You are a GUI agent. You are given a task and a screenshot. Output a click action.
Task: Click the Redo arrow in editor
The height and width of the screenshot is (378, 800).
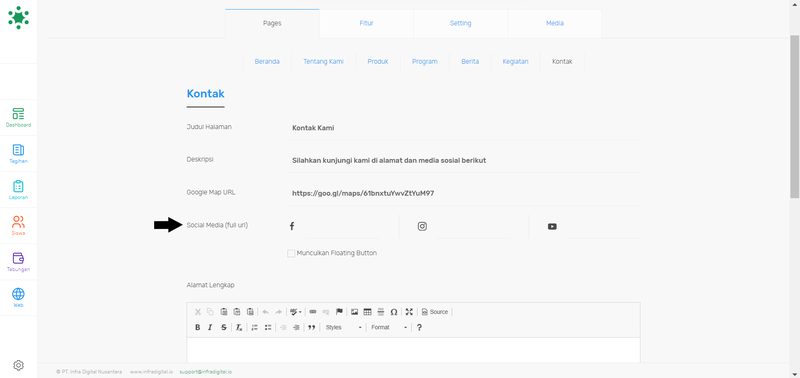[x=279, y=312]
